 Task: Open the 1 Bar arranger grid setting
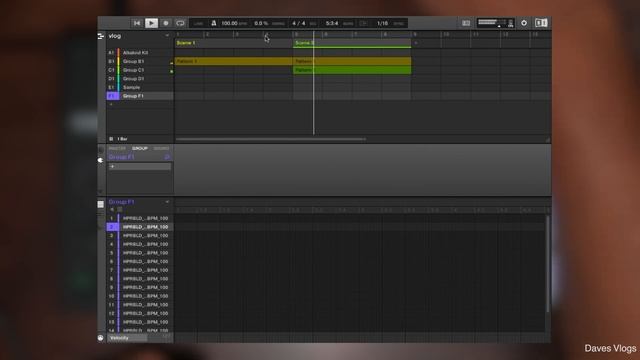[122, 139]
